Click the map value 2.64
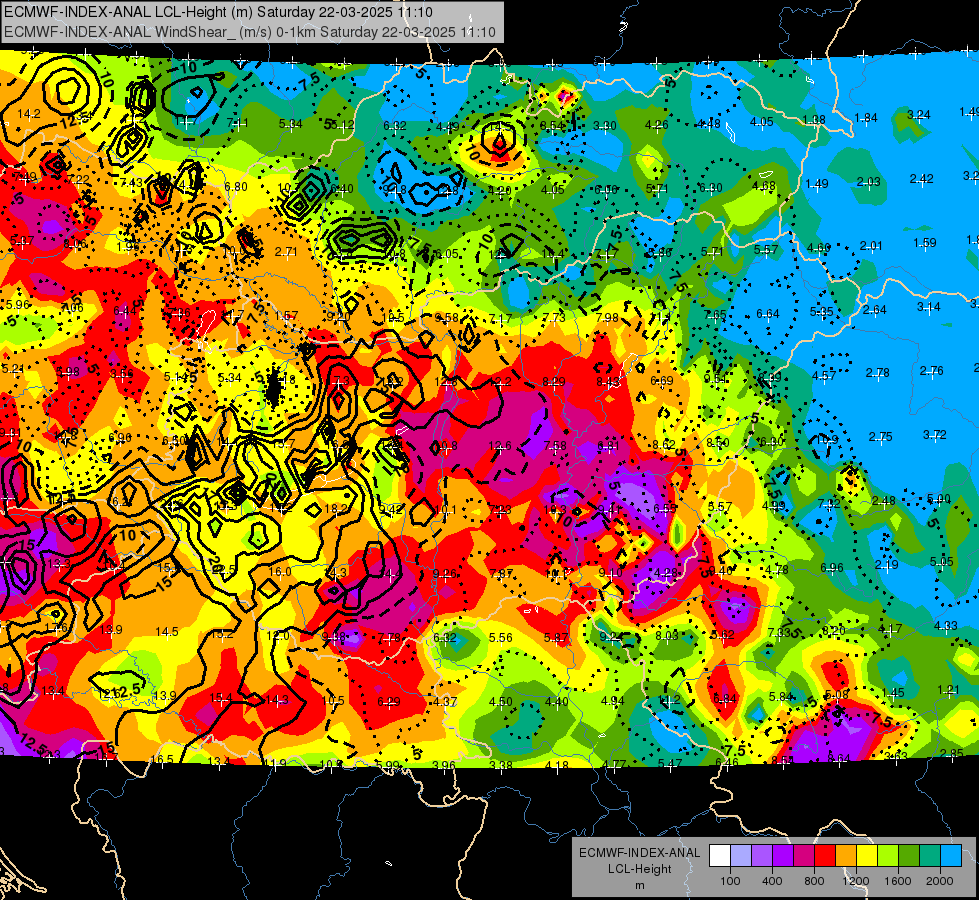The height and width of the screenshot is (900, 979). [x=875, y=310]
